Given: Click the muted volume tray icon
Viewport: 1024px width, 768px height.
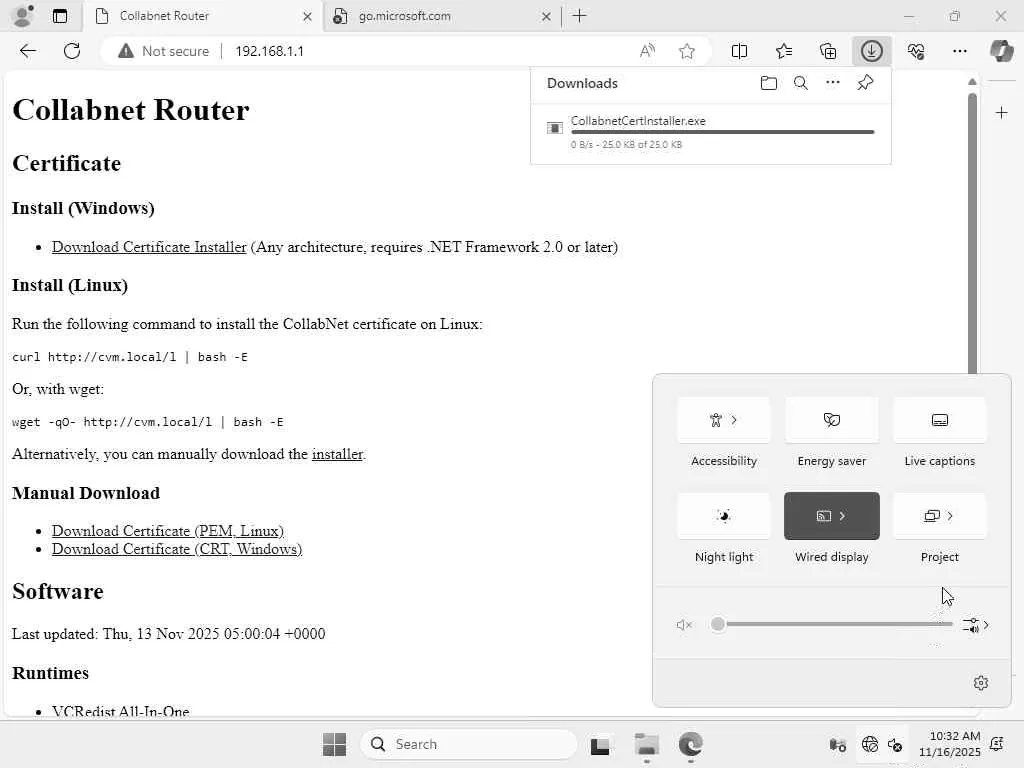Looking at the screenshot, I should tap(895, 744).
